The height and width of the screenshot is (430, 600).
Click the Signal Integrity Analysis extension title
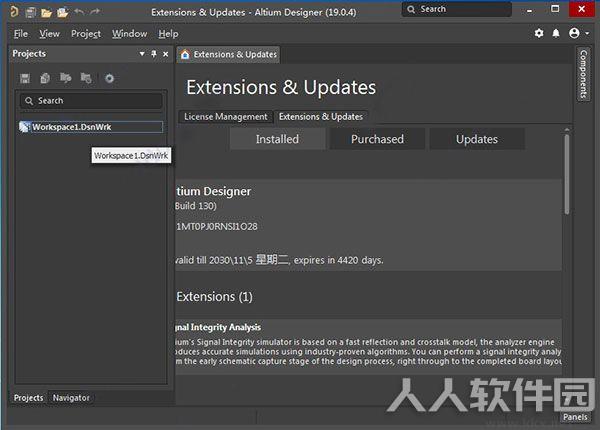(218, 327)
